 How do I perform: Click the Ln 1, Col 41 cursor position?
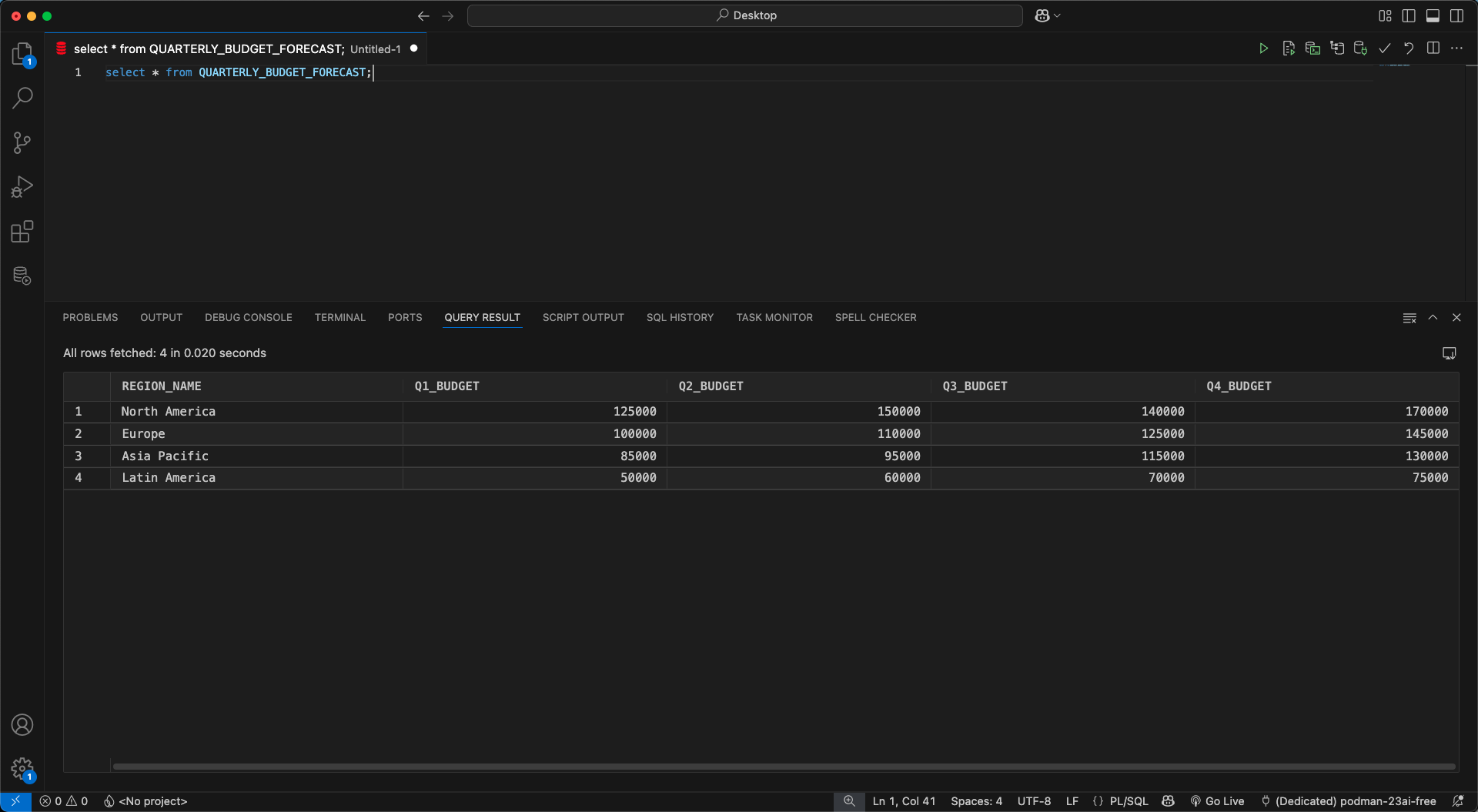[905, 801]
